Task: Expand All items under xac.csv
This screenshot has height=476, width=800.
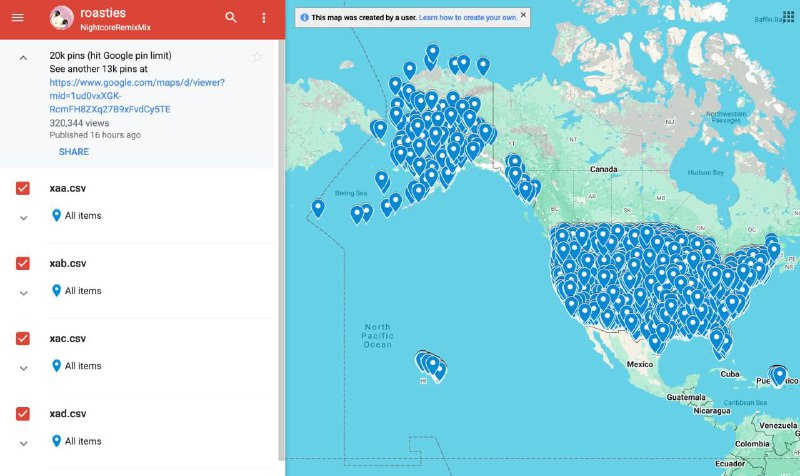Action: pyautogui.click(x=23, y=368)
